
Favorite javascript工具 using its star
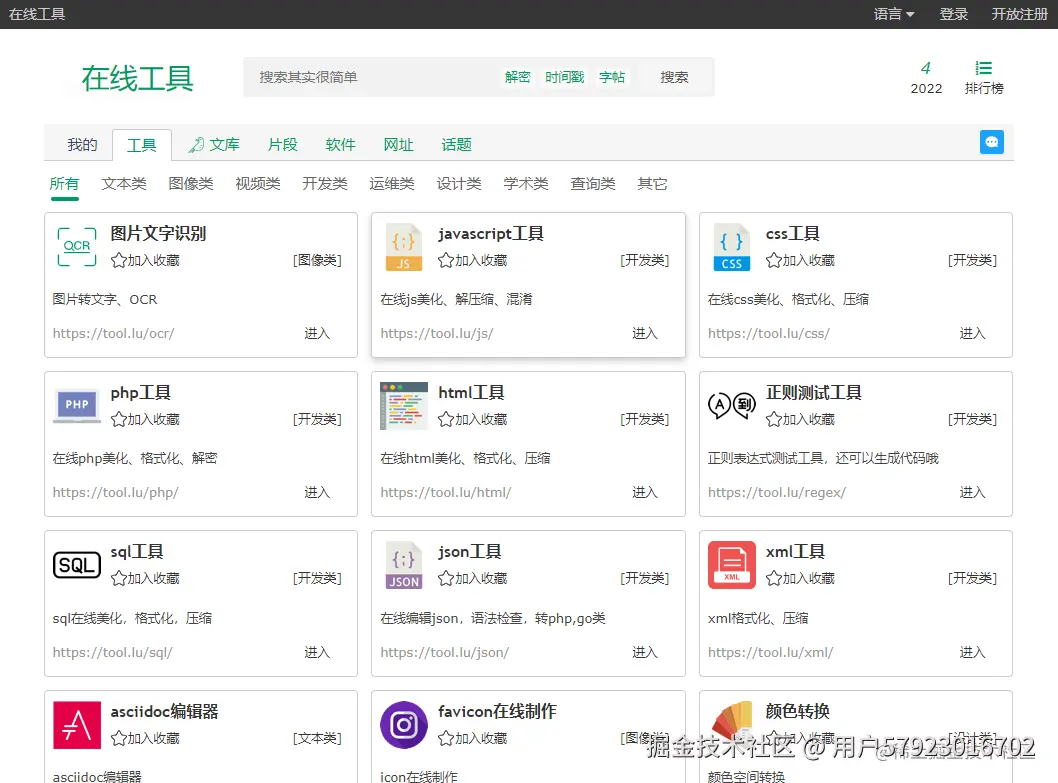coord(446,260)
